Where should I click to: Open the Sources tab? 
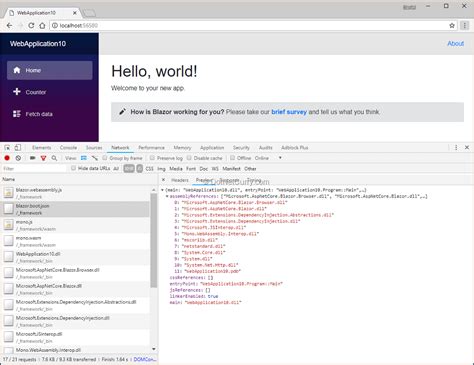[94, 147]
